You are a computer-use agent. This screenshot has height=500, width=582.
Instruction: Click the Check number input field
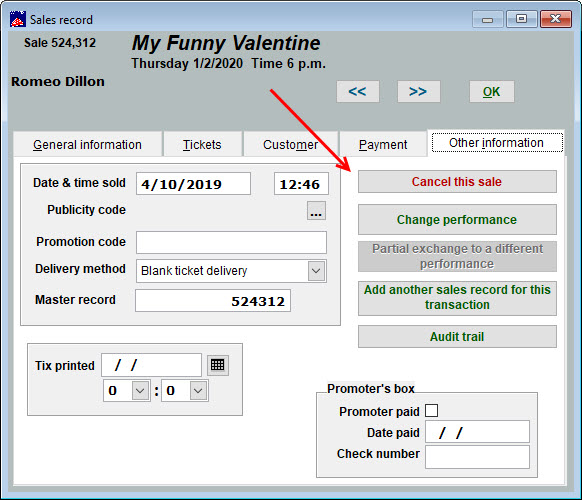coord(477,457)
